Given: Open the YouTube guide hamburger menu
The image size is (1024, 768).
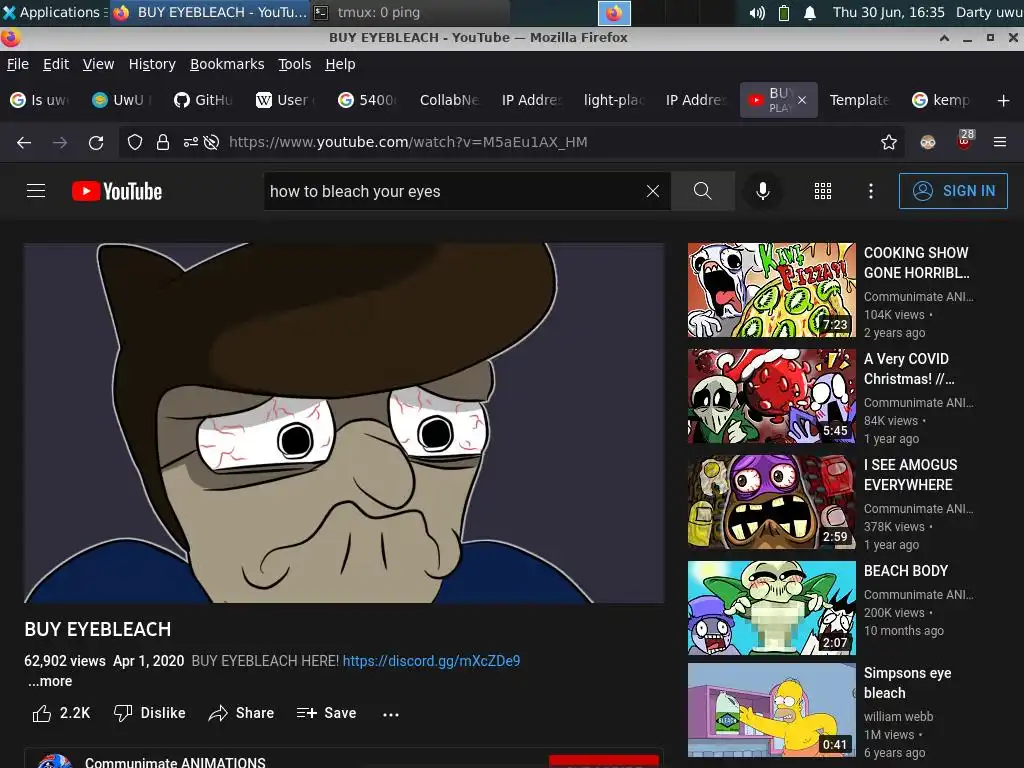Looking at the screenshot, I should (x=36, y=191).
